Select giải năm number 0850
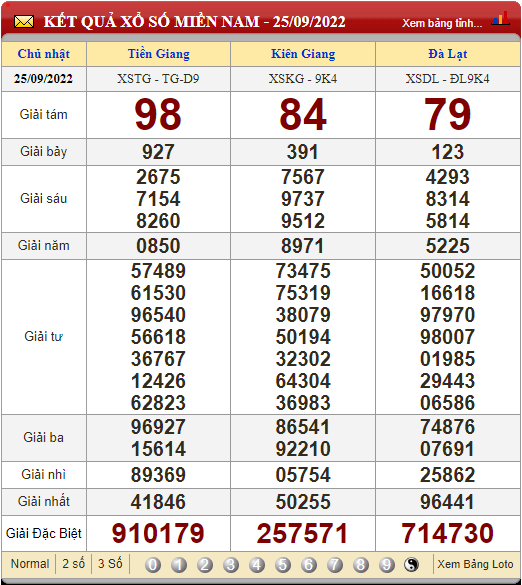Viewport: 522px width, 585px height. point(158,246)
